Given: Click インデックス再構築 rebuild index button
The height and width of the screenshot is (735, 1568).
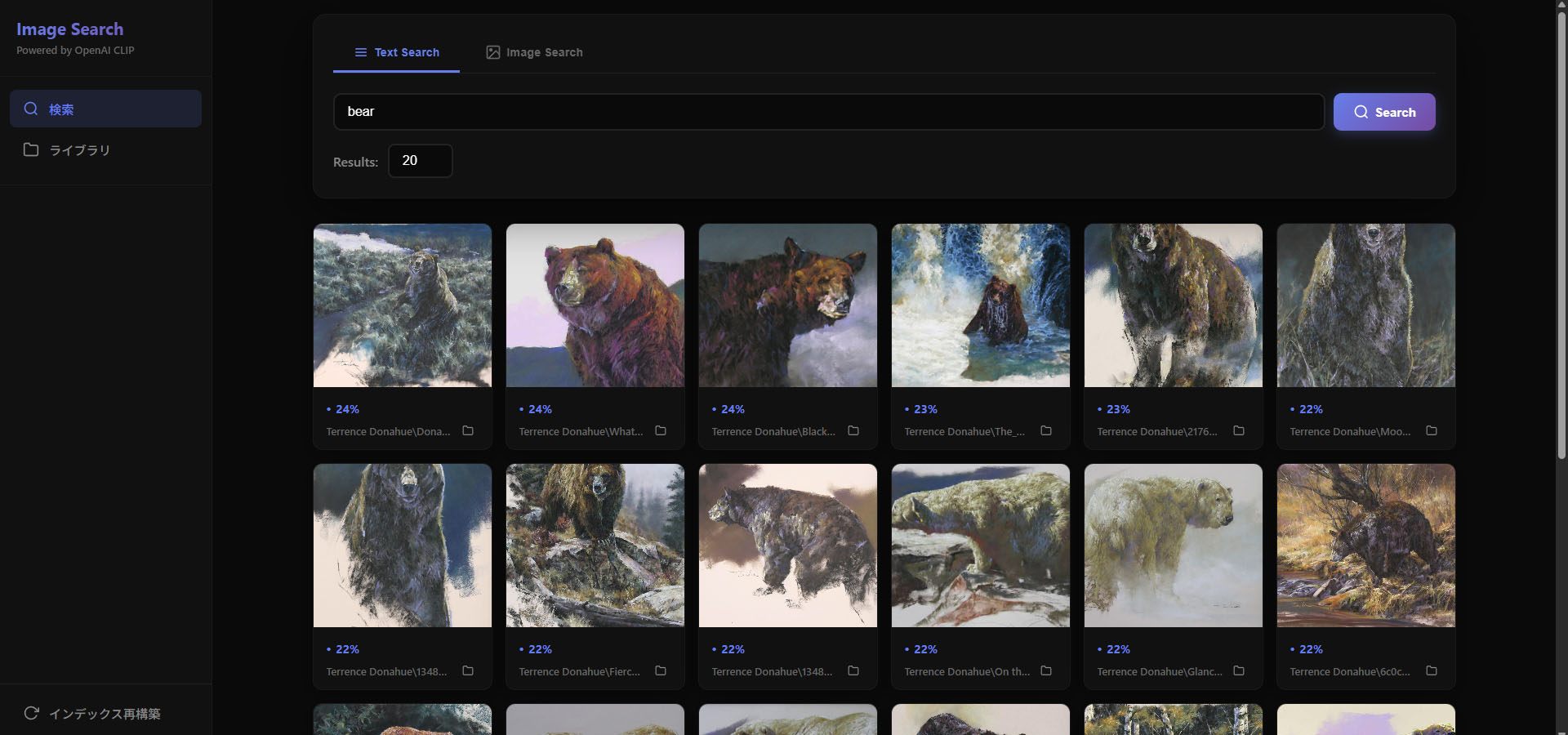Looking at the screenshot, I should click(92, 713).
